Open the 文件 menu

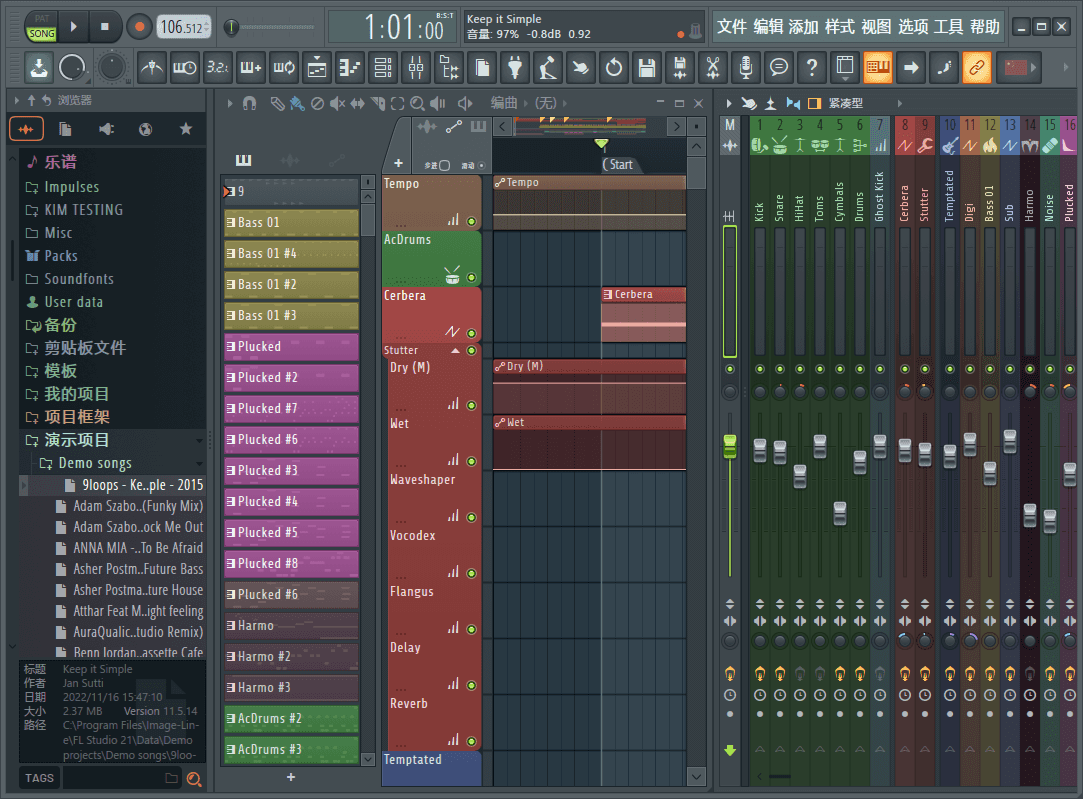coord(731,27)
